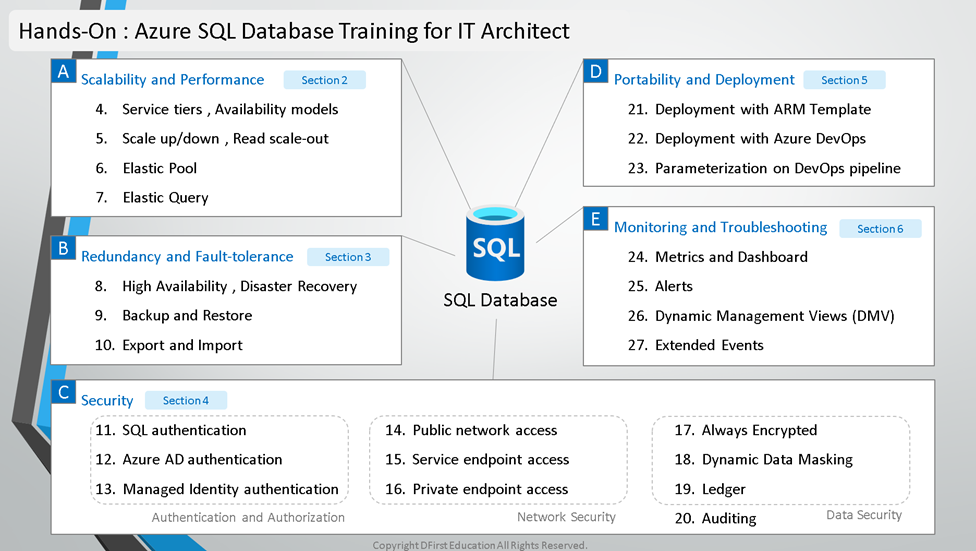Screen dimensions: 976x551
Task: Select item 19 Ledger
Action: point(710,489)
